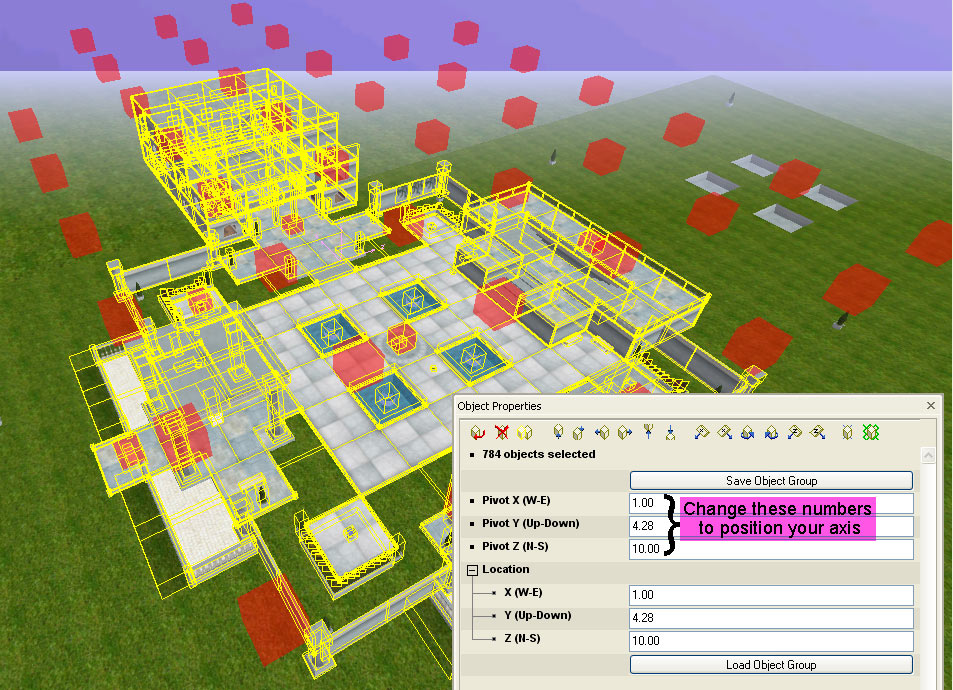
Task: Click the 'Pivot X (W-E)' label
Action: pos(516,500)
